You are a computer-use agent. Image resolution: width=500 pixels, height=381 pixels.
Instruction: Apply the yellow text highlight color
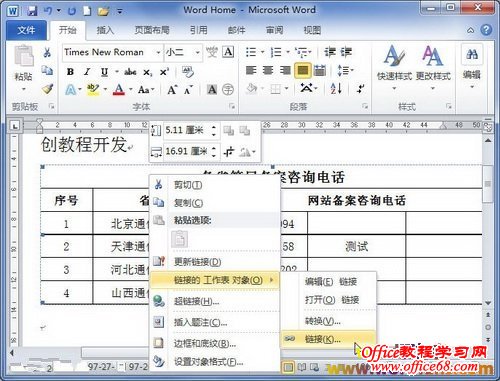click(93, 89)
